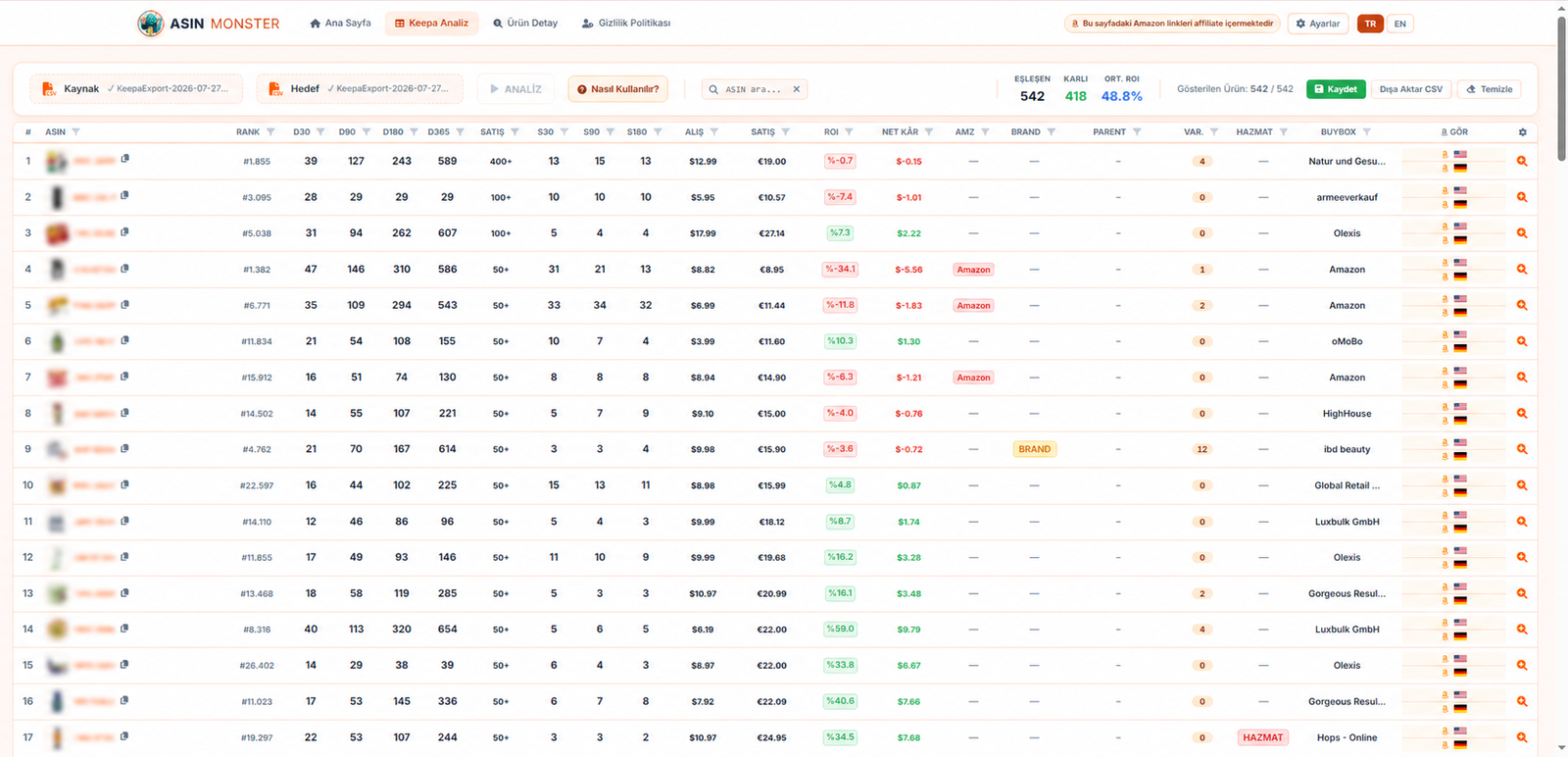
Task: Open the NET KÂR column filter
Action: (929, 131)
